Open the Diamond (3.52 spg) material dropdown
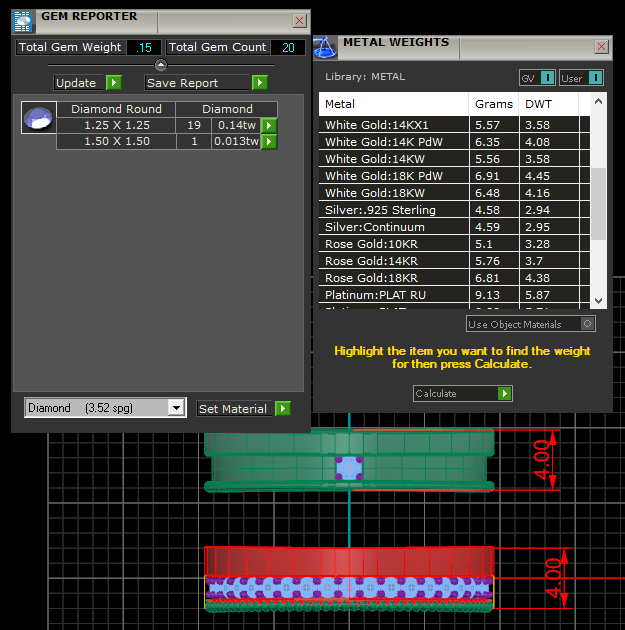 click(176, 408)
